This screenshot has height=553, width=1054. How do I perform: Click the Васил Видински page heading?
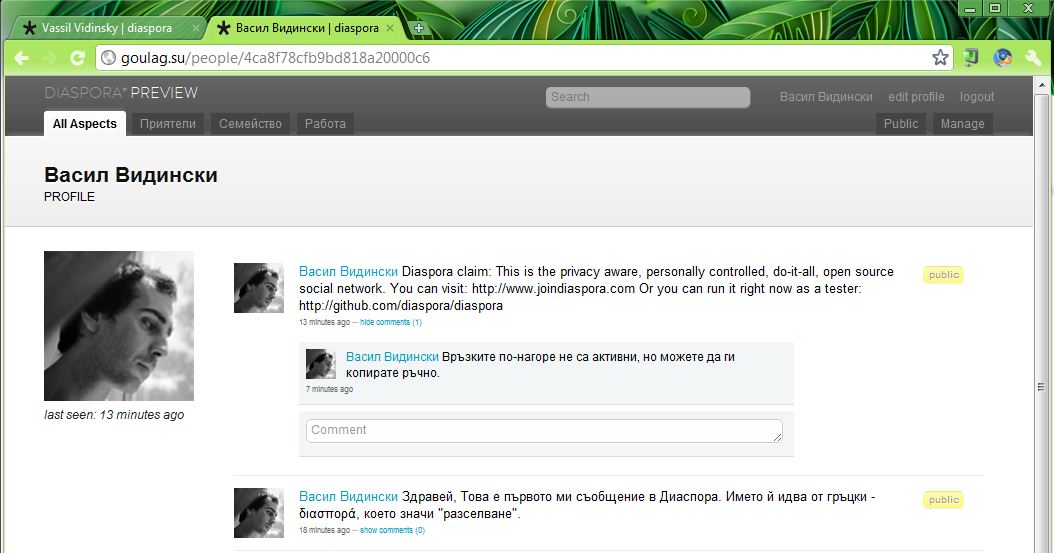tap(131, 175)
